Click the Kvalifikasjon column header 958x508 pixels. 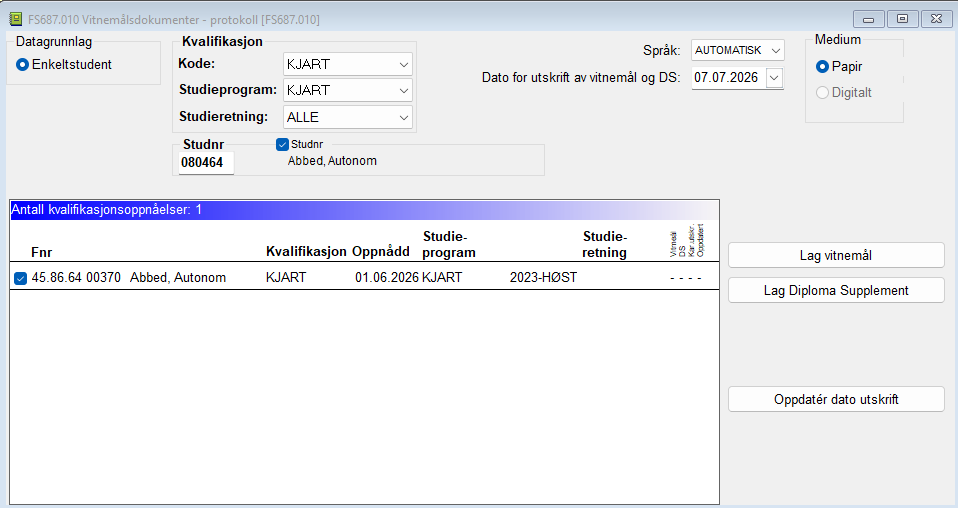pyautogui.click(x=306, y=251)
